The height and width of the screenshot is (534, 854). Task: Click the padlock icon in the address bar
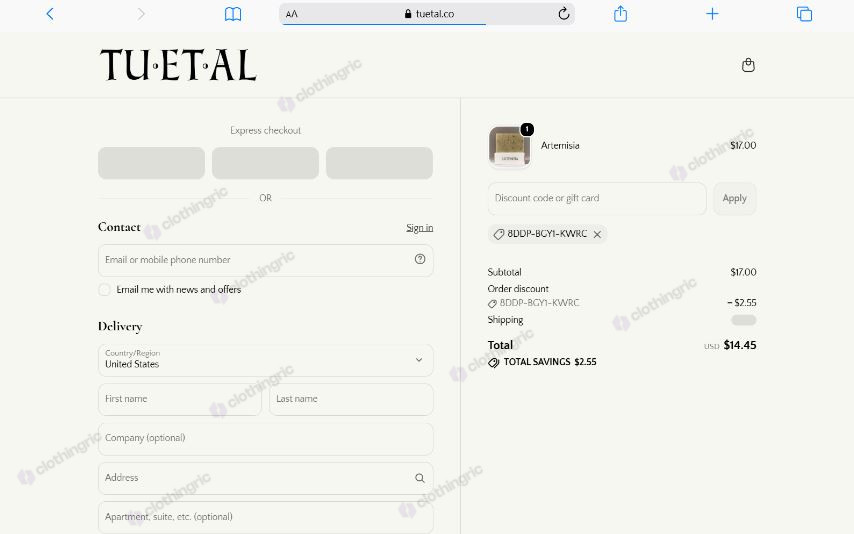click(408, 14)
